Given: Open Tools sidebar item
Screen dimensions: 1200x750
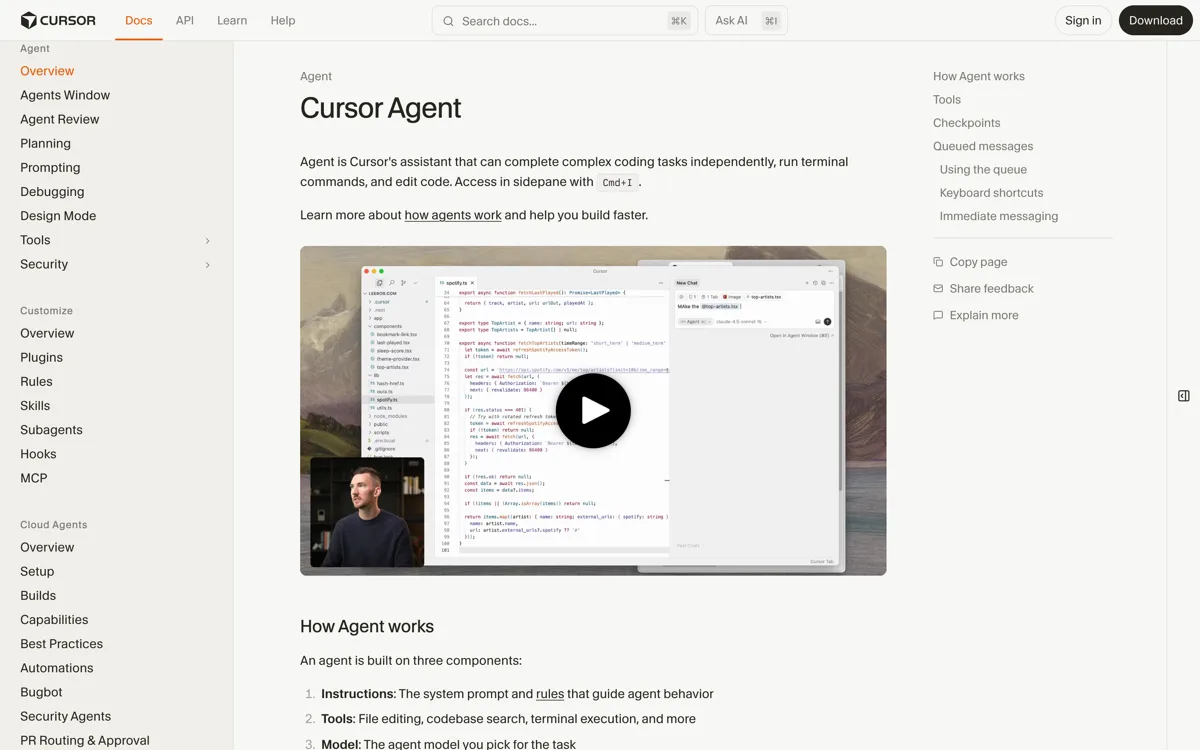Looking at the screenshot, I should pyautogui.click(x=35, y=240).
